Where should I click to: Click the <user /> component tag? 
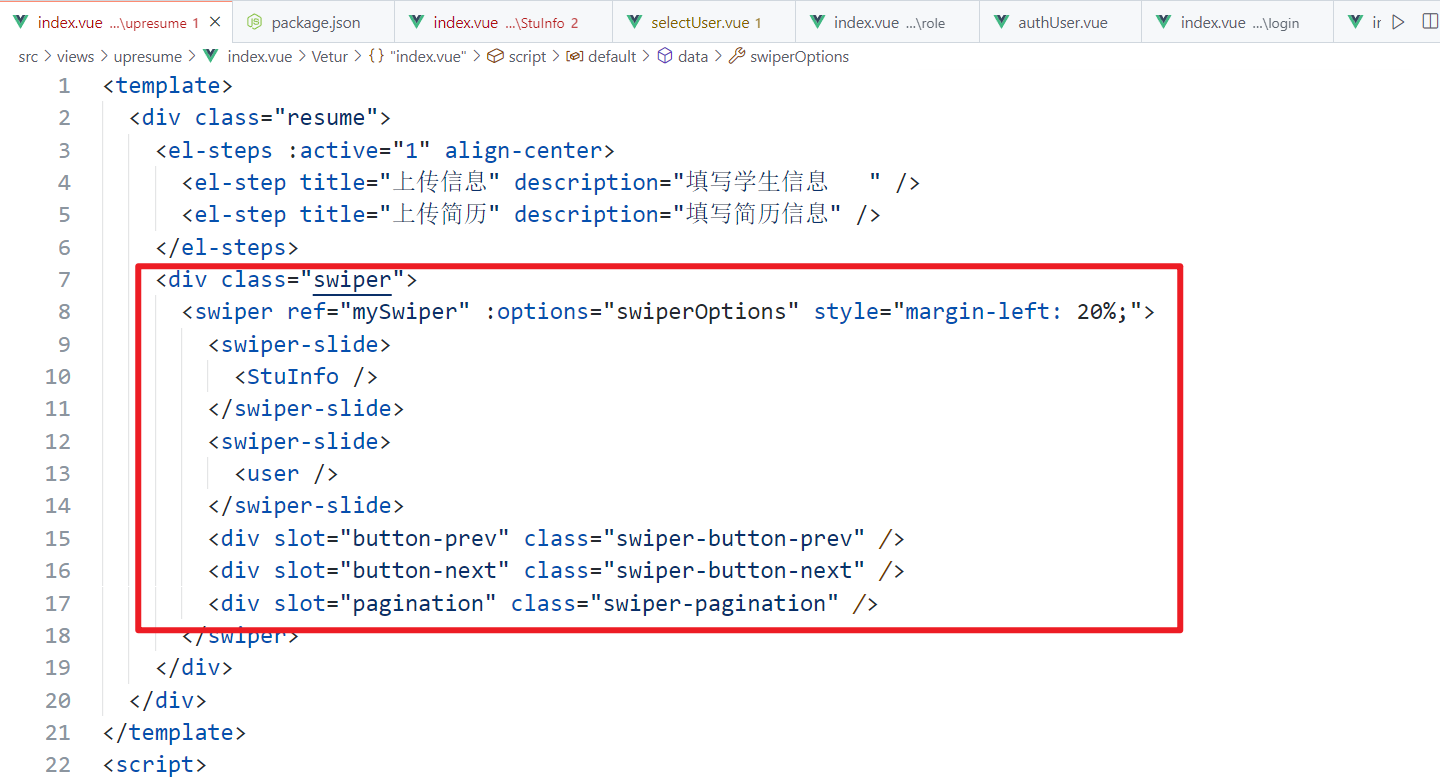tap(287, 474)
